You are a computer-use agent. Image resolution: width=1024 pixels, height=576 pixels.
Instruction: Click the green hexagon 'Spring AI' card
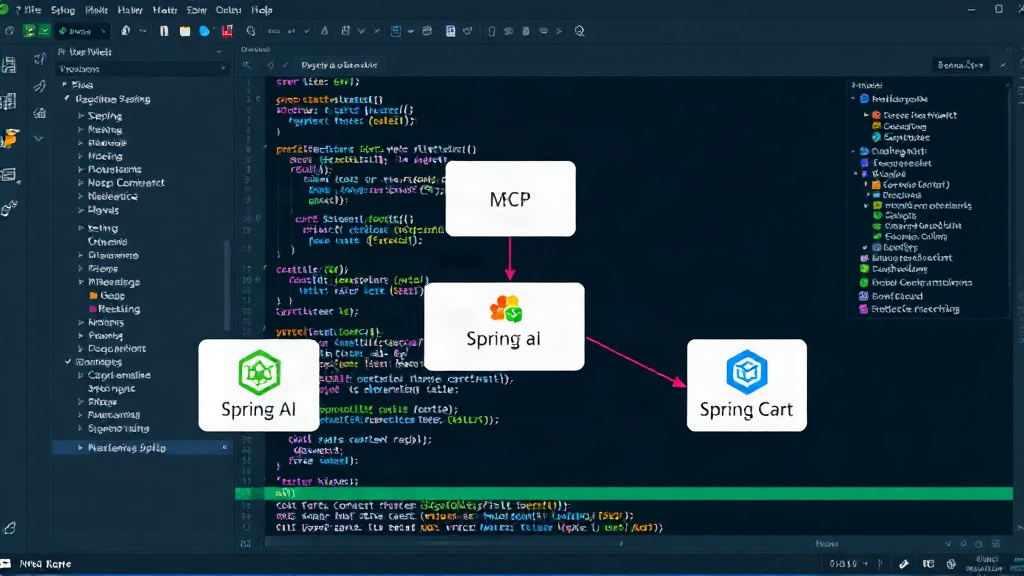pyautogui.click(x=259, y=385)
